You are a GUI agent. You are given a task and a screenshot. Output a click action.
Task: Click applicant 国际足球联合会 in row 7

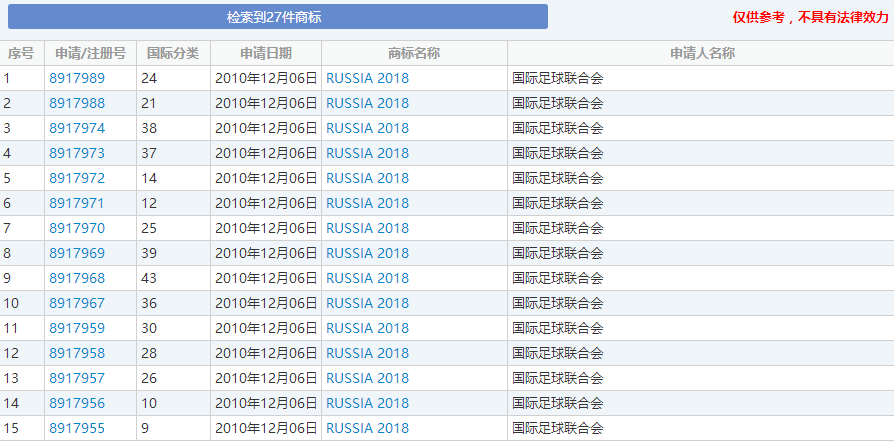coord(558,229)
